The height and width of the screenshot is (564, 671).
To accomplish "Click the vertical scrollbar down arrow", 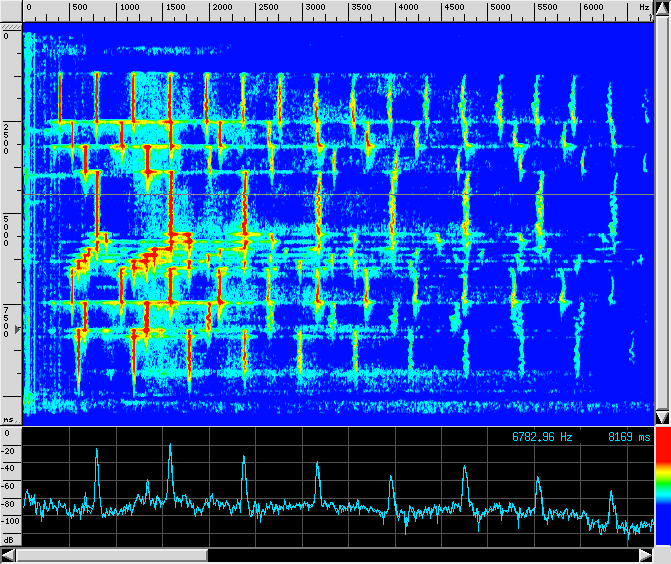I will tap(662, 417).
